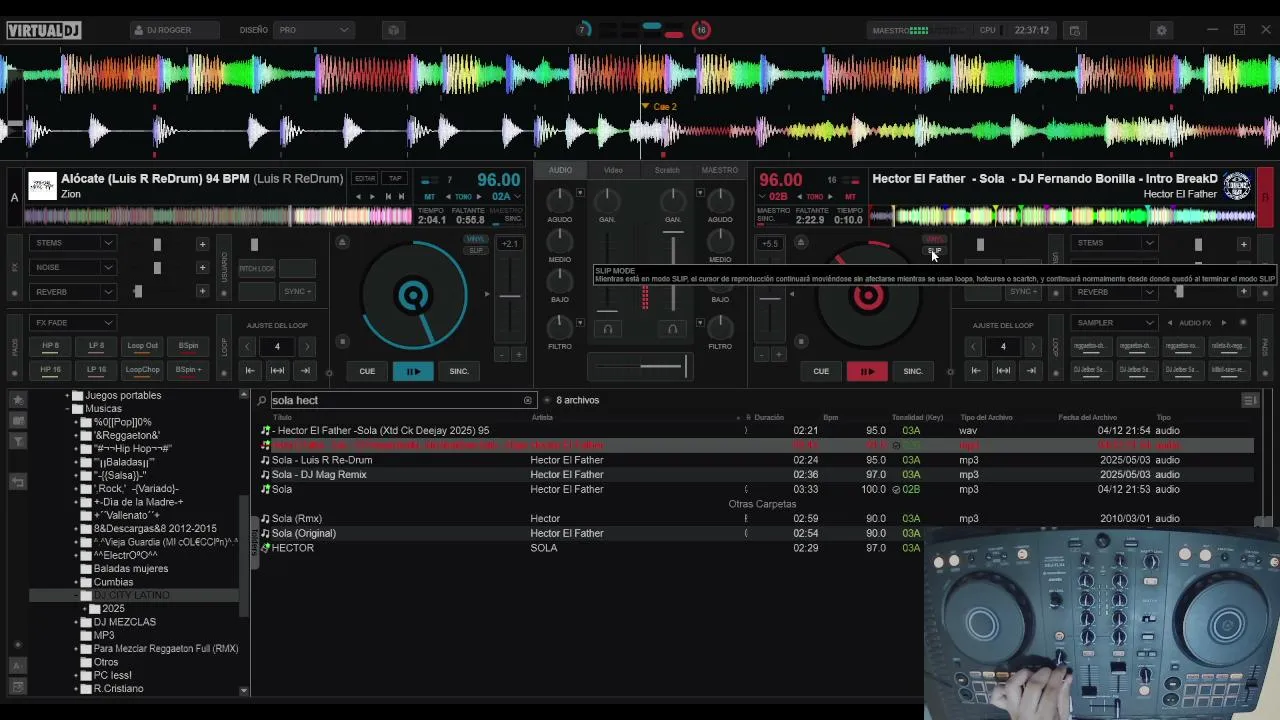
Task: Set loop in point on deck A
Action: click(x=250, y=371)
